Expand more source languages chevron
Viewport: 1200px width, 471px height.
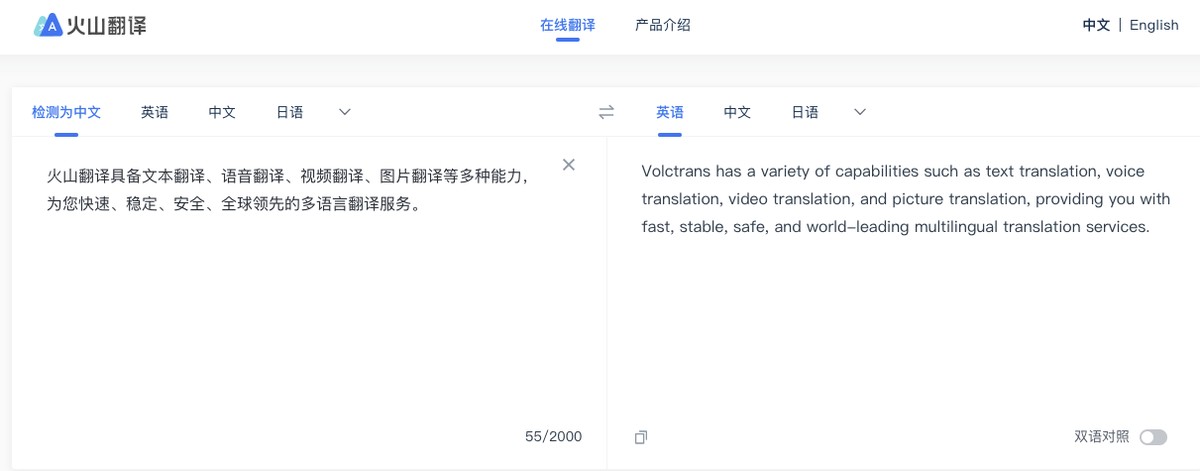pyautogui.click(x=345, y=112)
